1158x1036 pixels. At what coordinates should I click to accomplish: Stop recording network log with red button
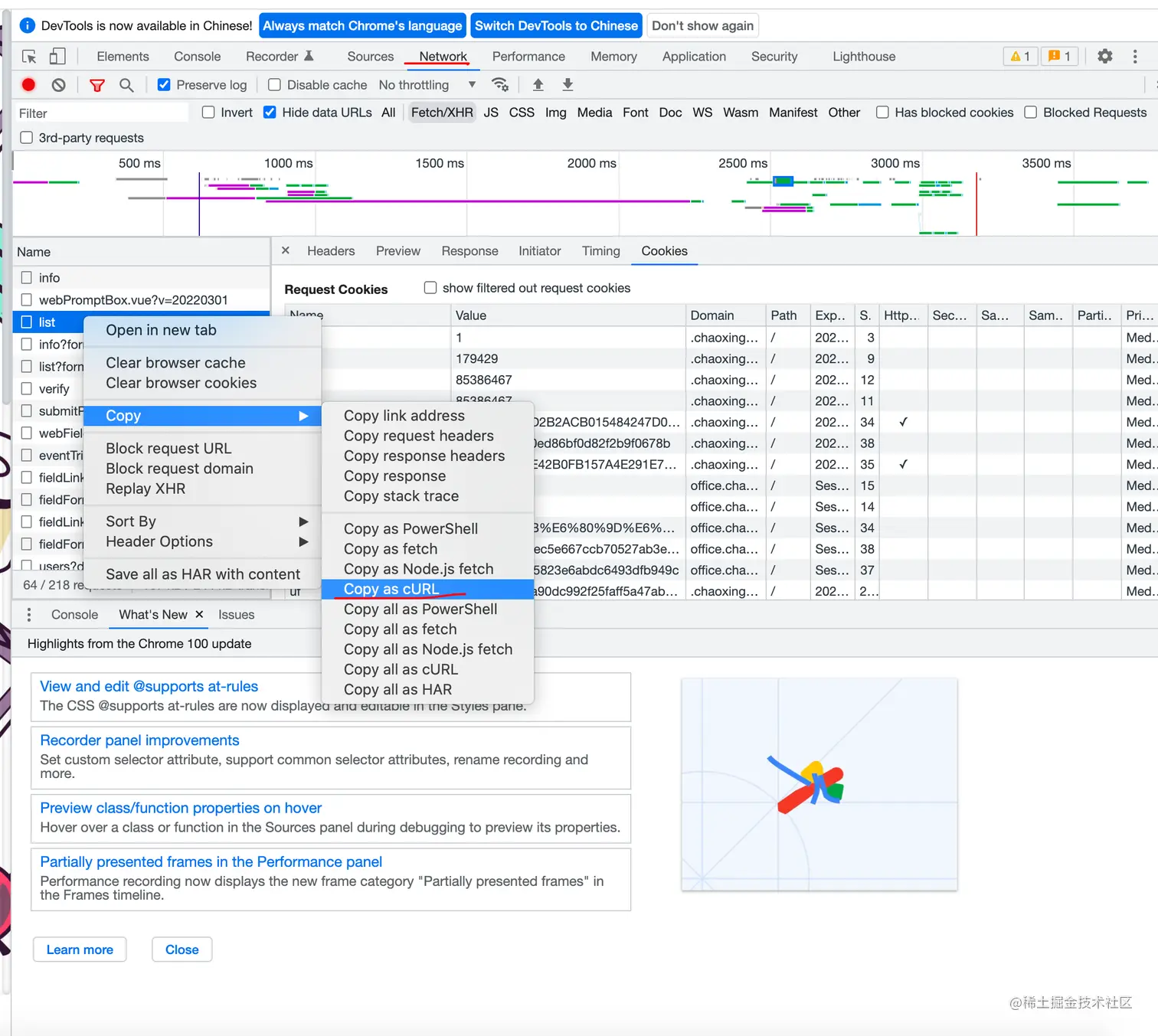pos(28,85)
